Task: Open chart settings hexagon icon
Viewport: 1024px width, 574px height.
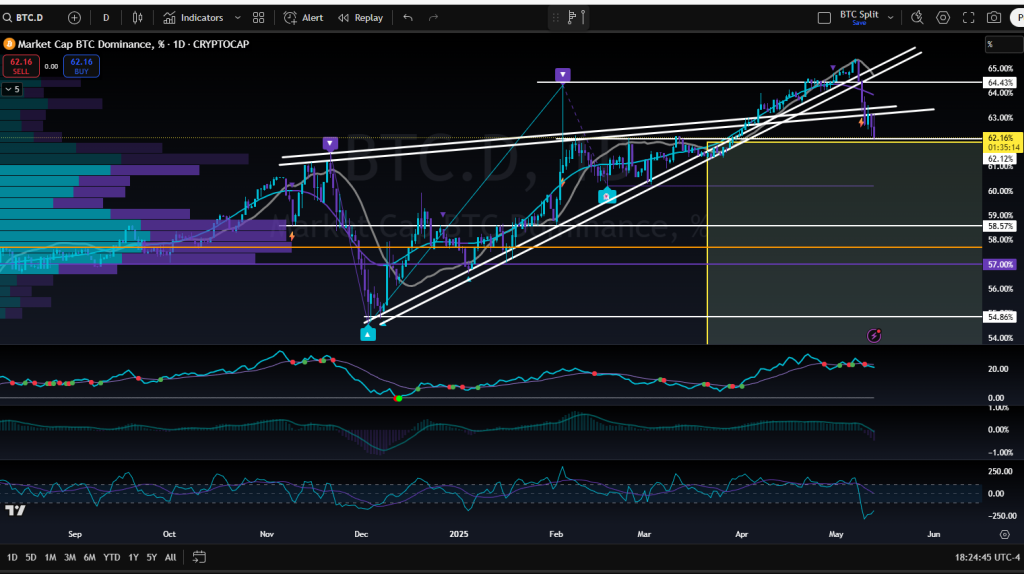Action: click(943, 18)
